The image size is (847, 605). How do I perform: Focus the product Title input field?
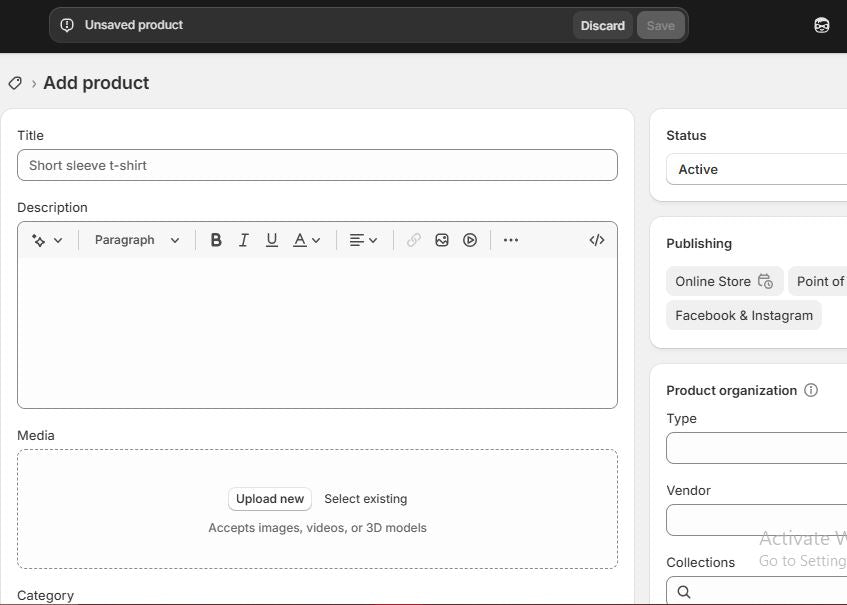(x=317, y=165)
